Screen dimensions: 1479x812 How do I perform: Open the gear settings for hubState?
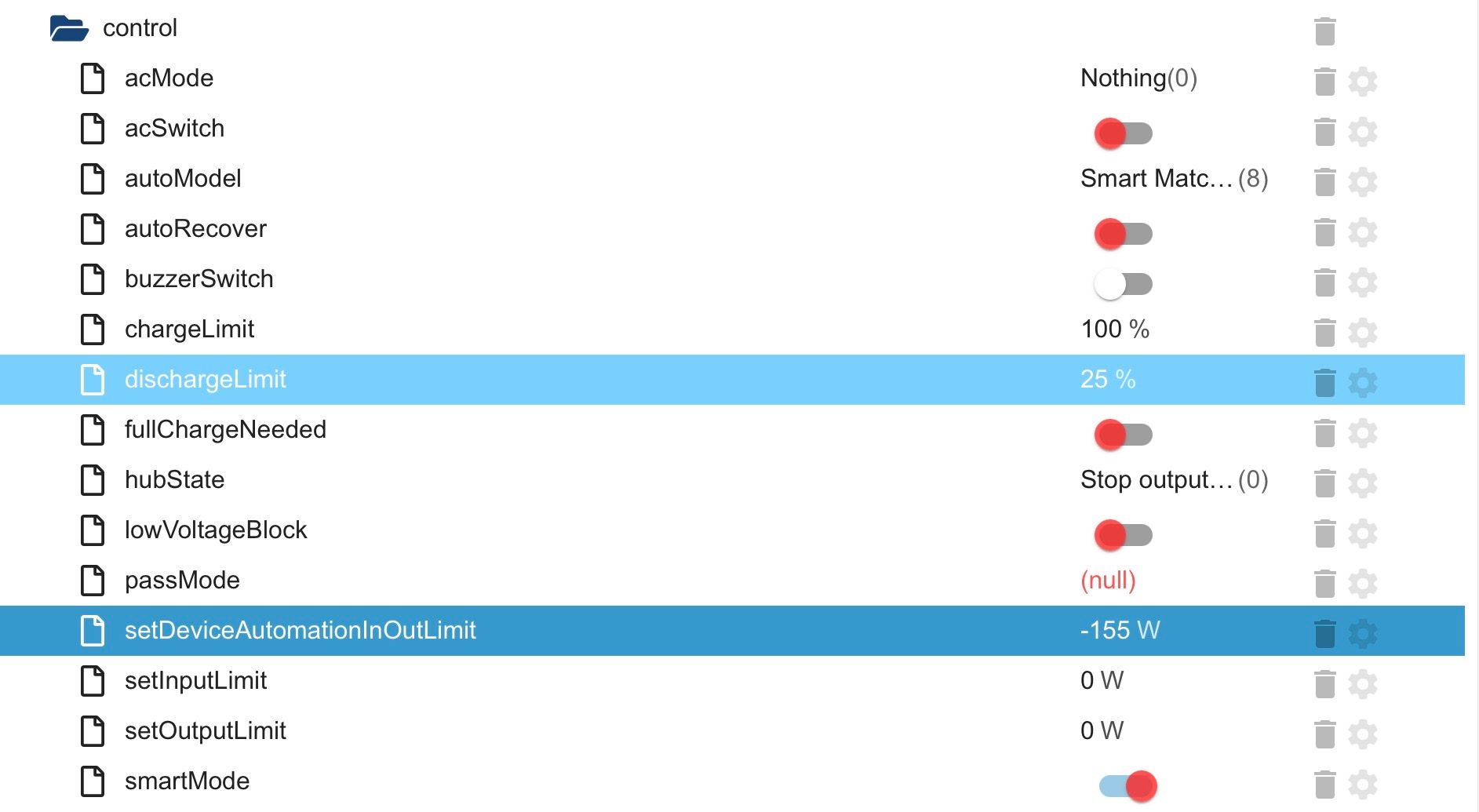tap(1362, 482)
